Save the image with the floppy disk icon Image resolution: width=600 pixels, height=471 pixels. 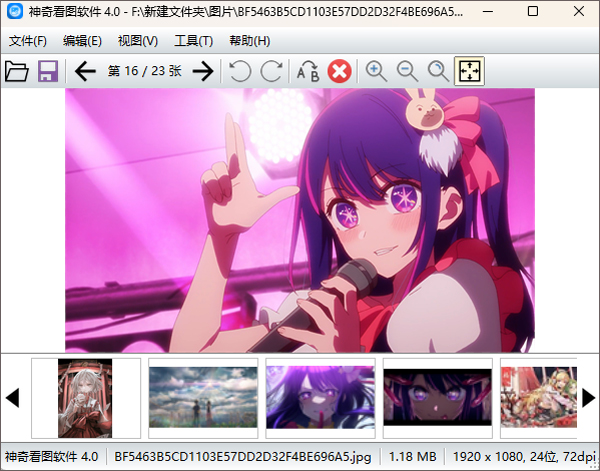(x=47, y=71)
